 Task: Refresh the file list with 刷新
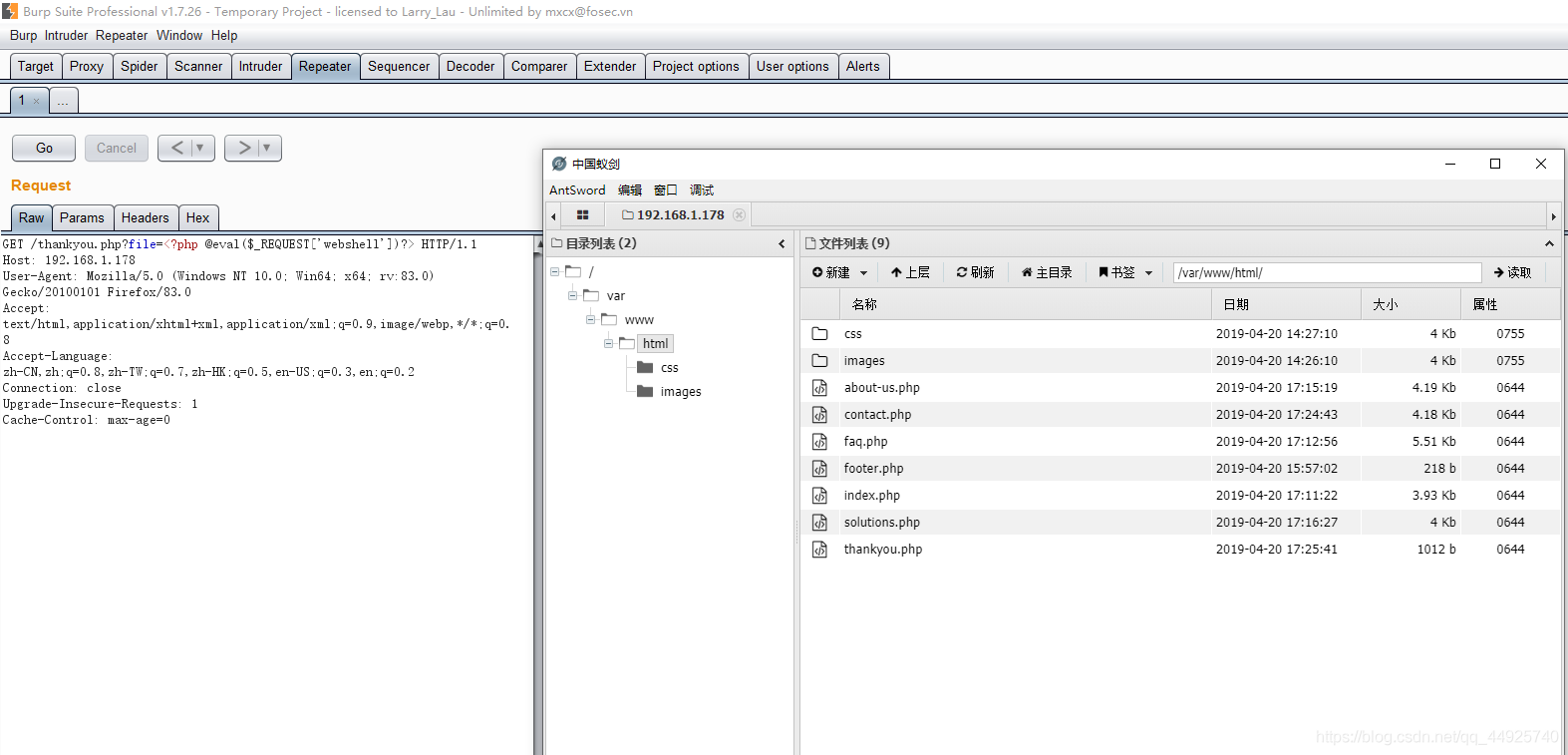[x=976, y=272]
